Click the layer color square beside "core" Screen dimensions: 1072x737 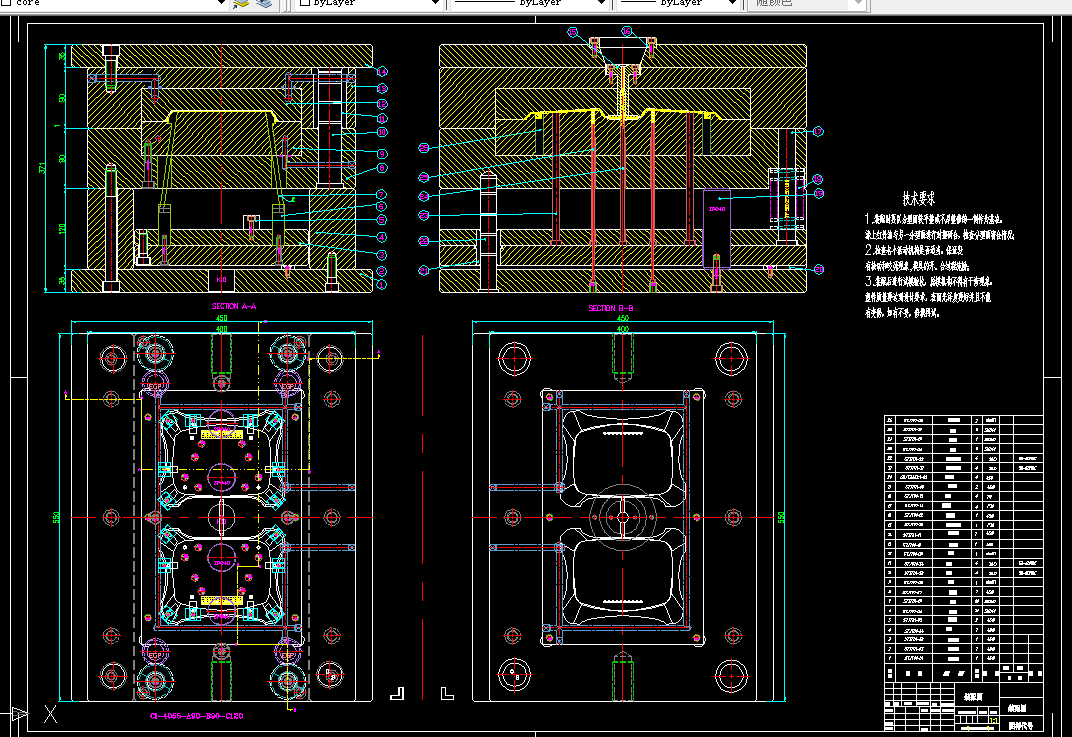click(6, 2)
